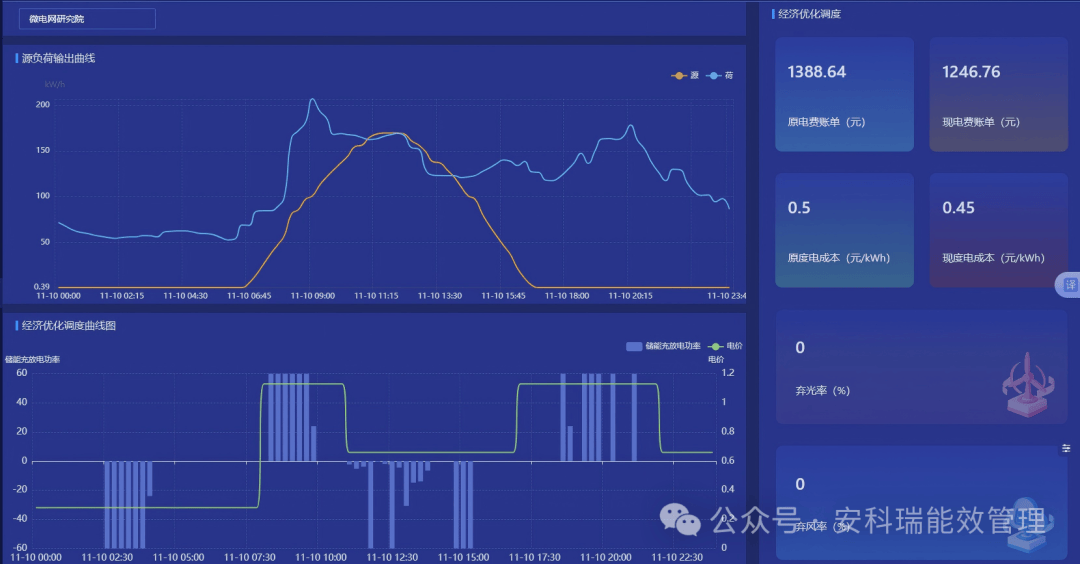Click the orange 源 legend marker
This screenshot has width=1080, height=564.
click(680, 76)
